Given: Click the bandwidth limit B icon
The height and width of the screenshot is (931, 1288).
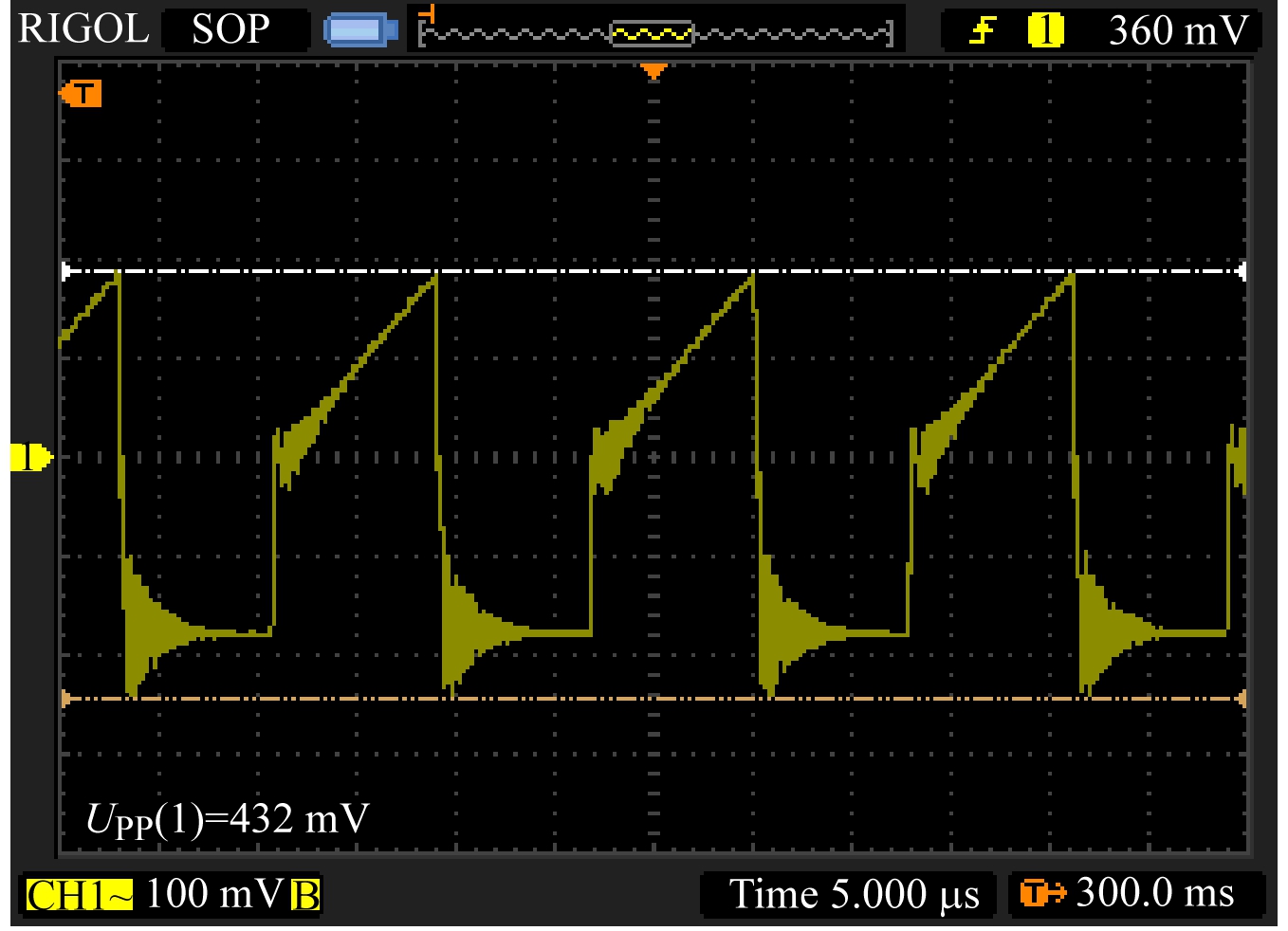Looking at the screenshot, I should [305, 895].
